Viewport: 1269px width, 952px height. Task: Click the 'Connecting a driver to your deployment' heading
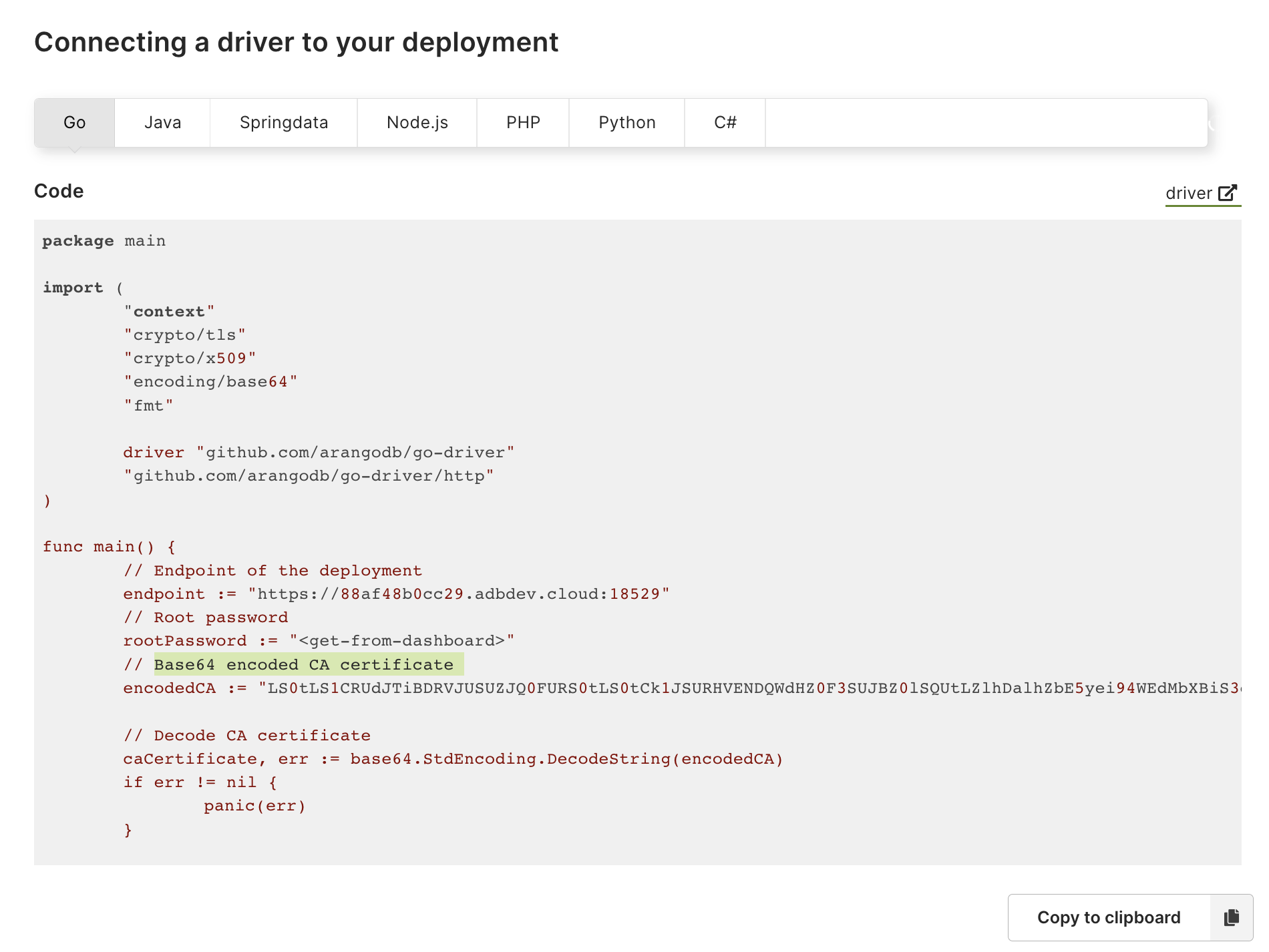pos(296,42)
